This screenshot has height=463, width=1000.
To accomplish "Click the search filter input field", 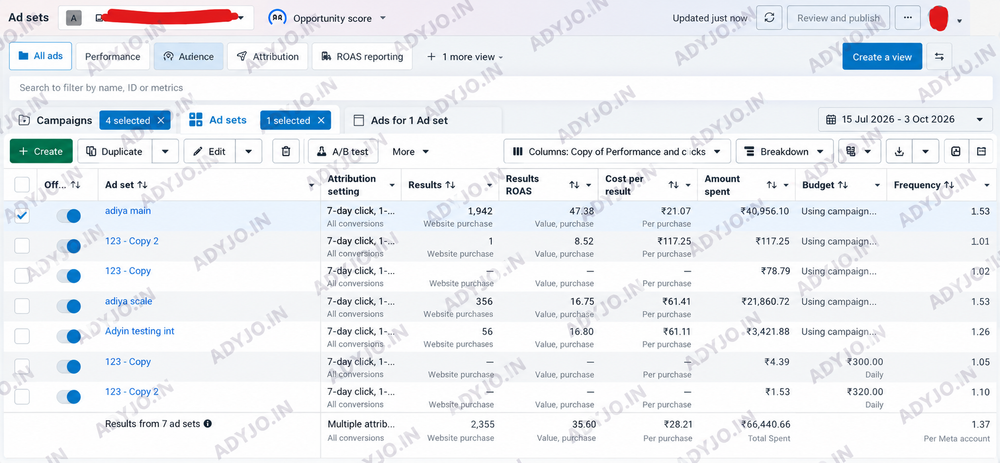I will coord(501,88).
